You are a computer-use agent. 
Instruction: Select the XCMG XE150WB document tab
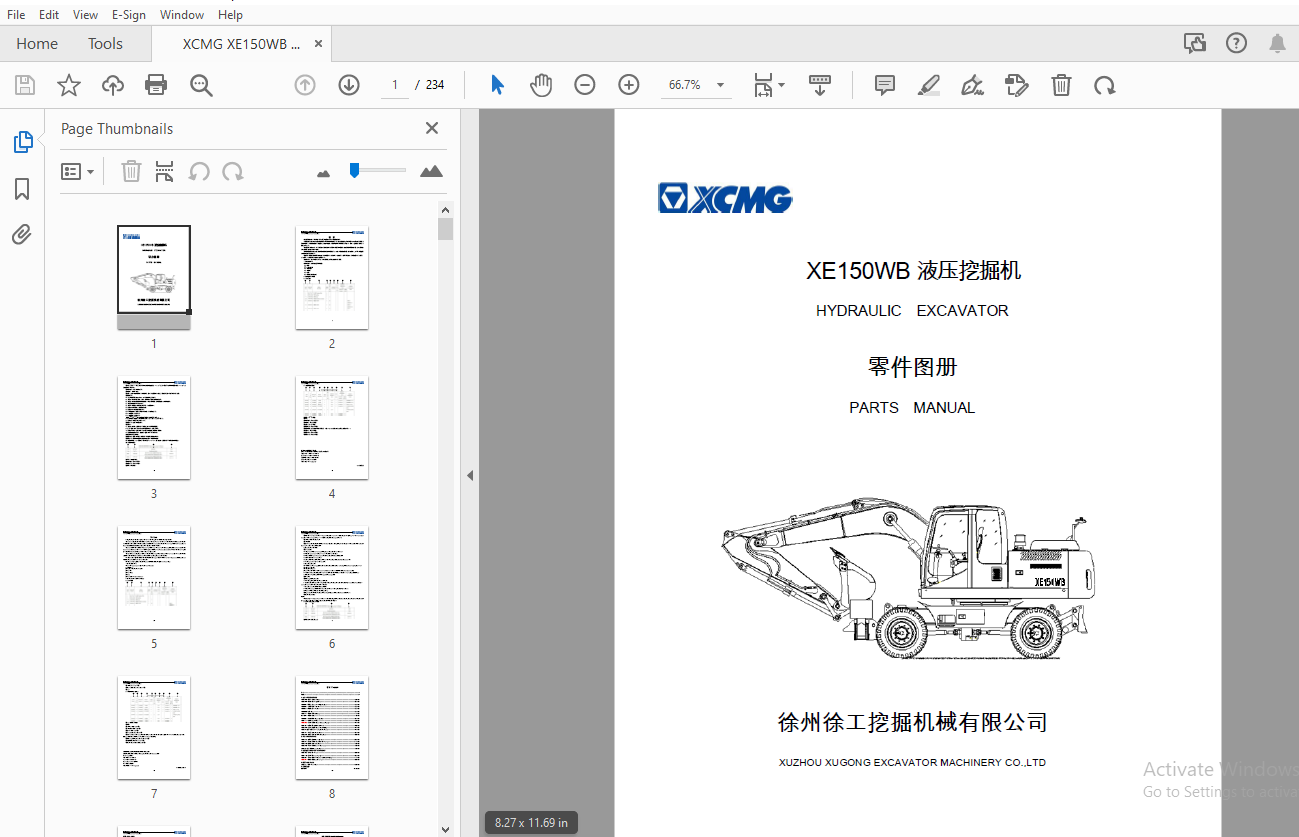point(241,44)
